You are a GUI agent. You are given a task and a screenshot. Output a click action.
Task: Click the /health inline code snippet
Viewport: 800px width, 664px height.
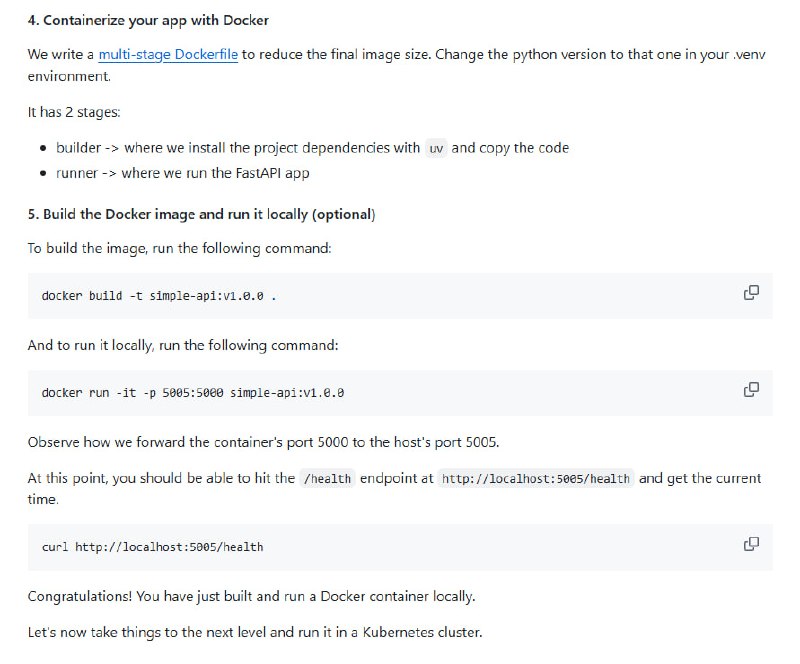coord(328,478)
